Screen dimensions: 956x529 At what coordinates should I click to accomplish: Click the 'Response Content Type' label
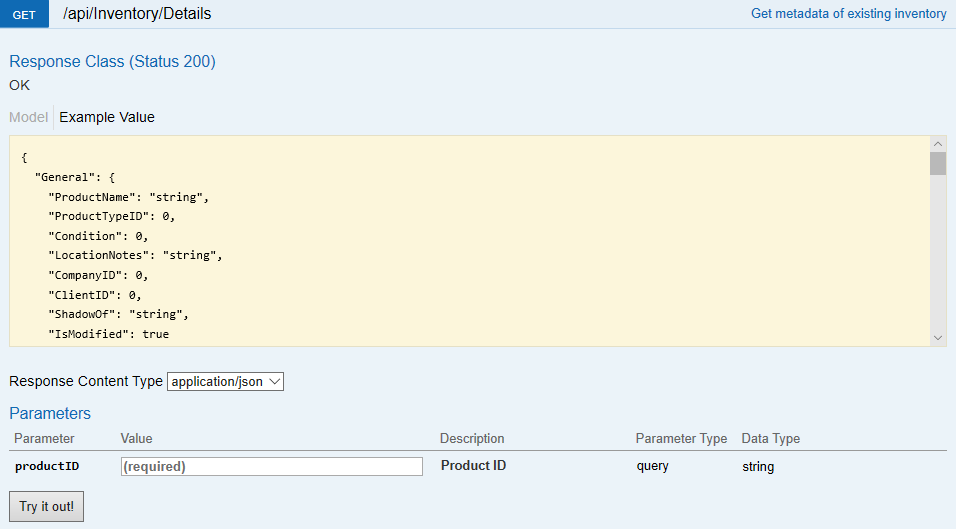[86, 382]
